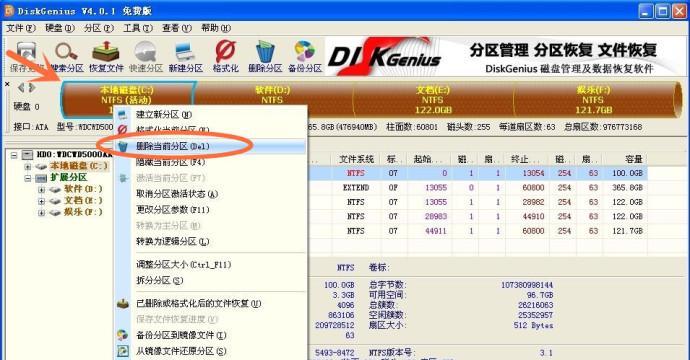690x360 pixels.
Task: Expand the 娱乐(F:) tree node
Action: pos(41,213)
